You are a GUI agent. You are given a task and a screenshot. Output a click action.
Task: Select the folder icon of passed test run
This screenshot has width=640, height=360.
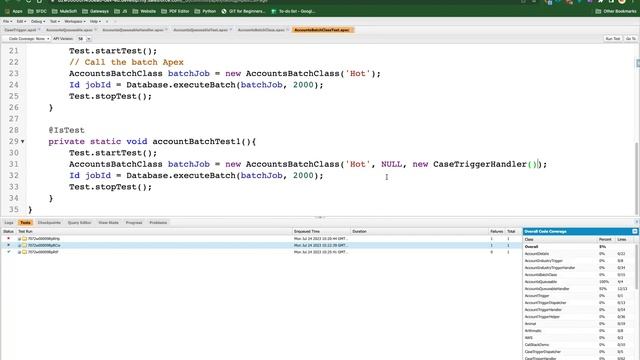pyautogui.click(x=24, y=253)
